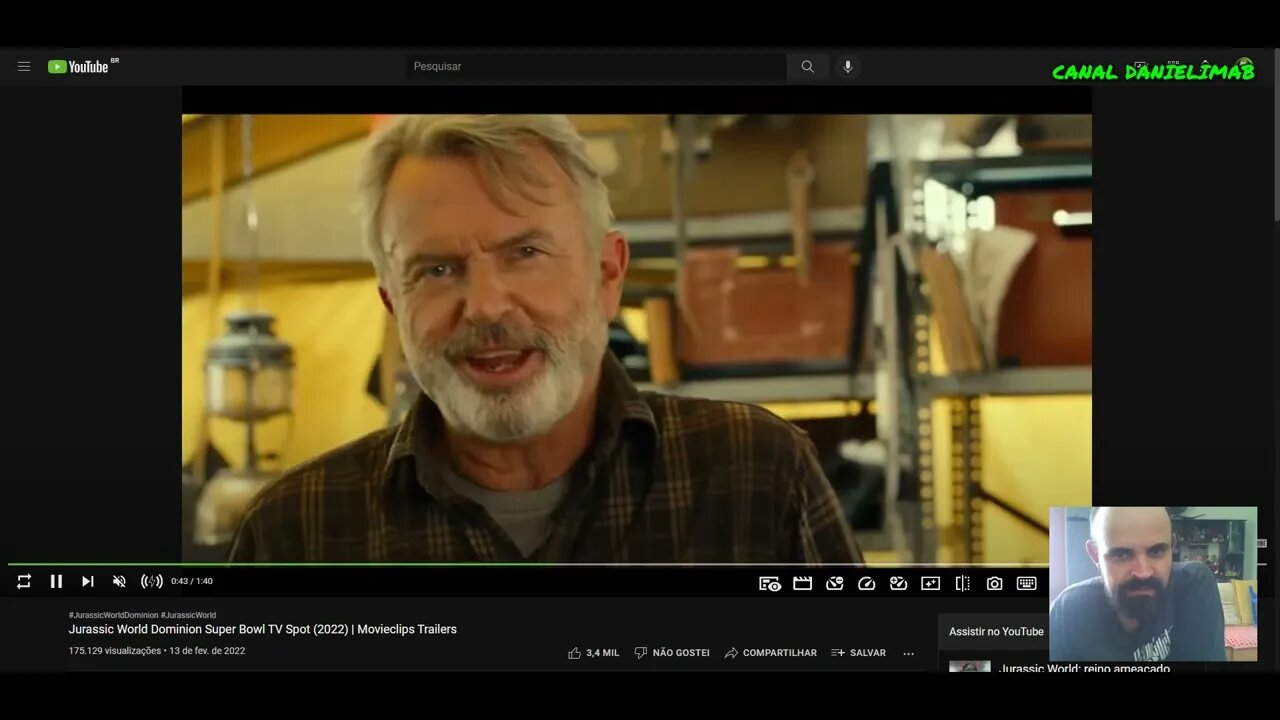Image resolution: width=1280 pixels, height=720 pixels.
Task: Open keyboard shortcuts icon
Action: point(1026,583)
